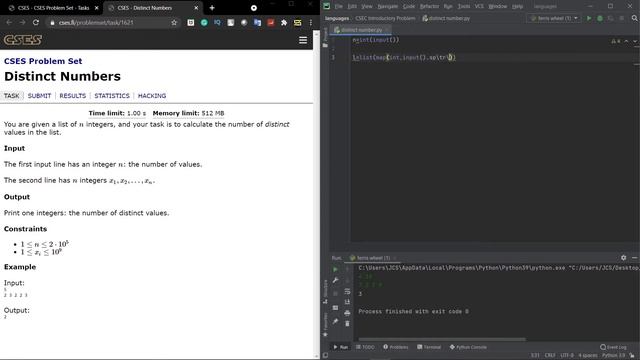Hide the Run tool window
The width and height of the screenshot is (640, 360).
[x=634, y=258]
